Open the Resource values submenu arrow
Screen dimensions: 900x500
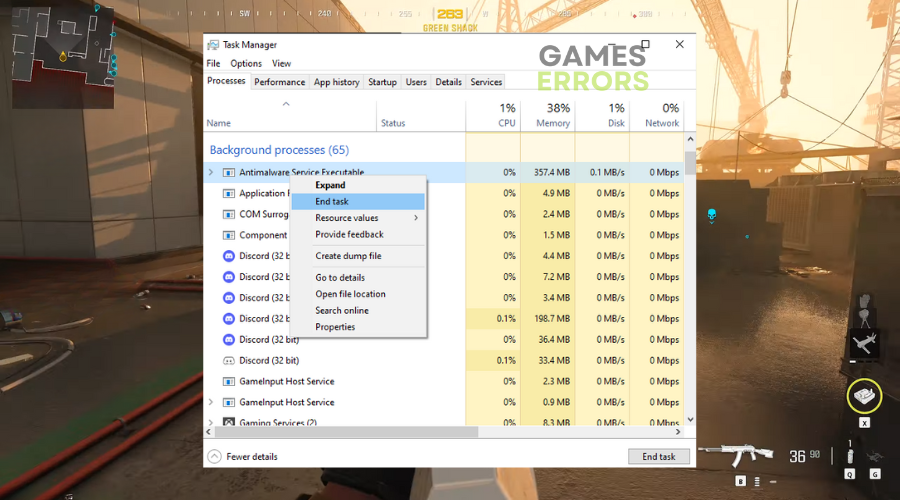[416, 218]
